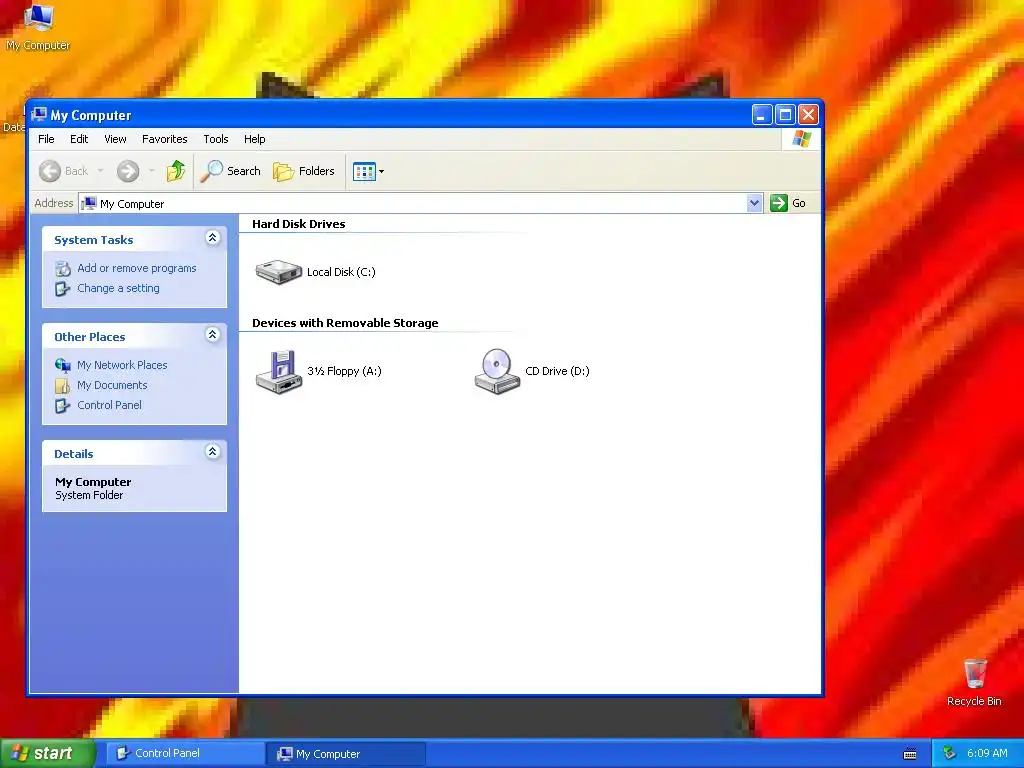The width and height of the screenshot is (1024, 768).
Task: Click the My Computer desktop icon
Action: pos(38,27)
